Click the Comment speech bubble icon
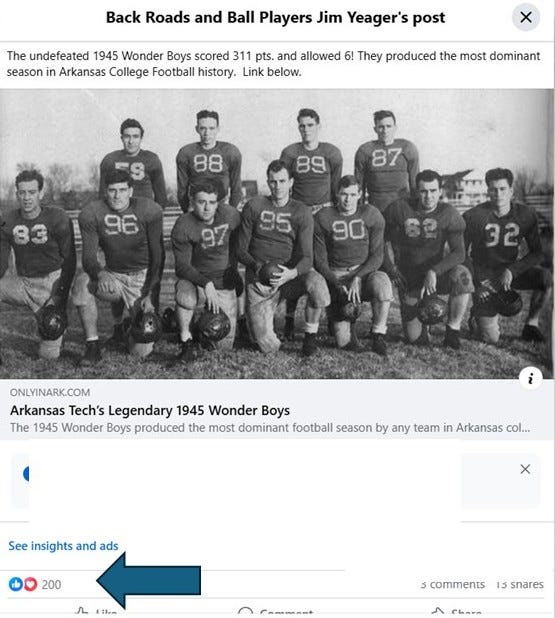The height and width of the screenshot is (618, 555). tap(246, 613)
